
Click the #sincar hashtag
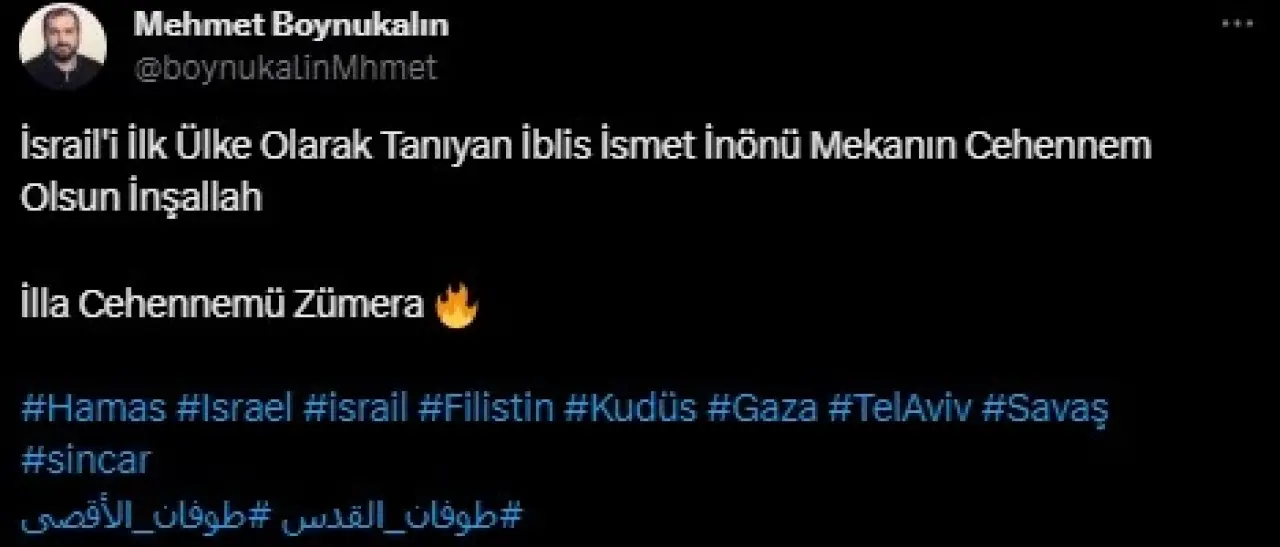85,461
